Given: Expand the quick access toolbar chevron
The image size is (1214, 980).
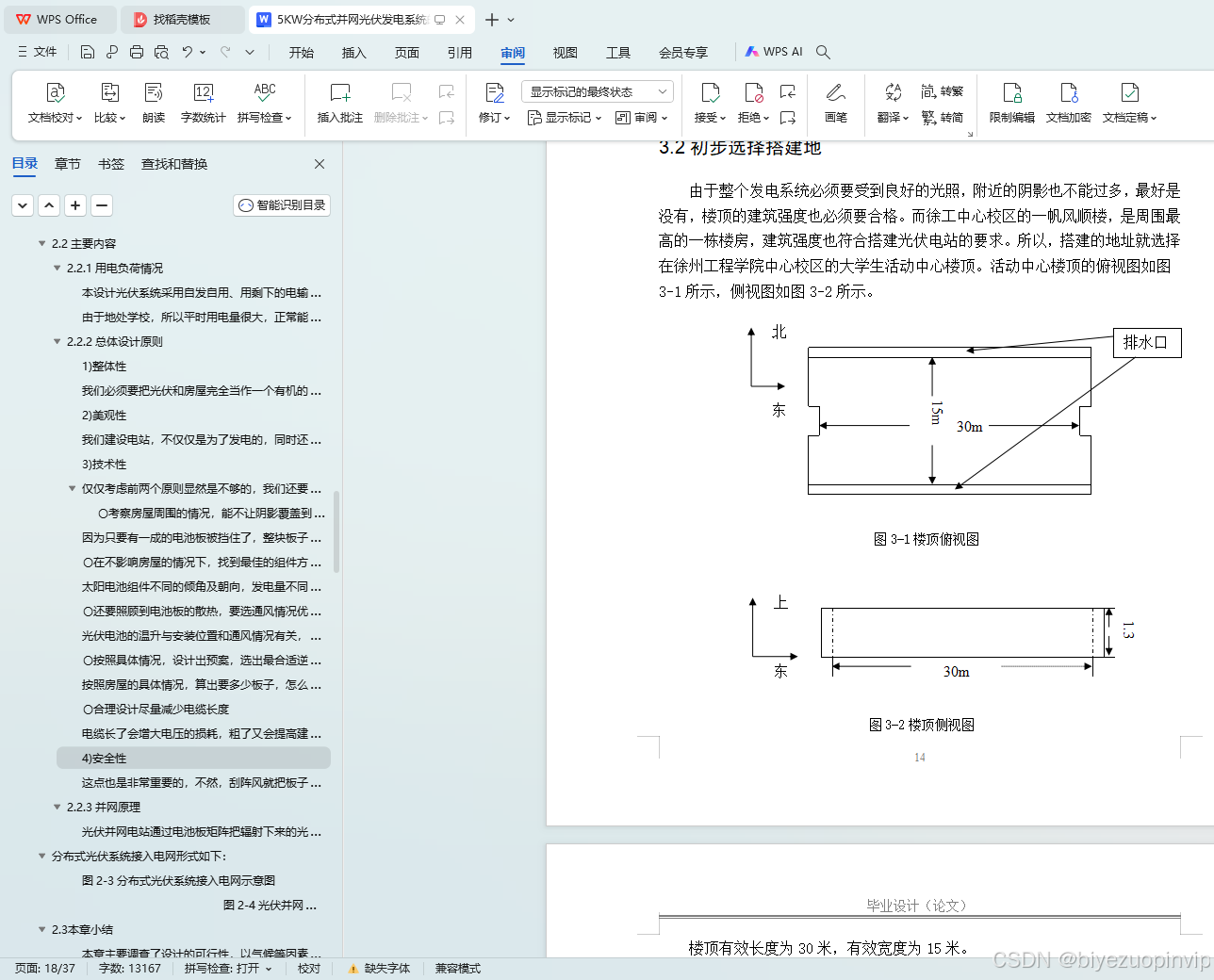Looking at the screenshot, I should pos(250,53).
